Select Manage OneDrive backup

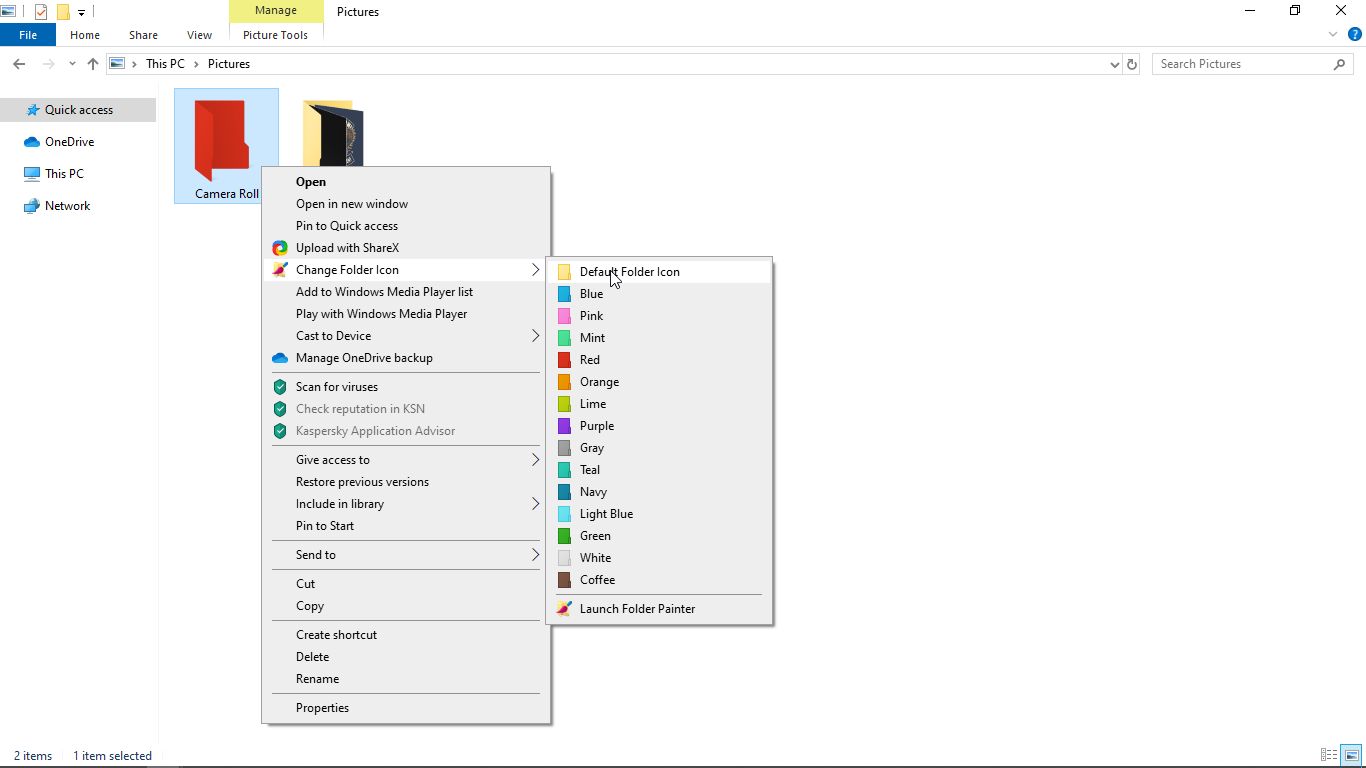pyautogui.click(x=364, y=358)
